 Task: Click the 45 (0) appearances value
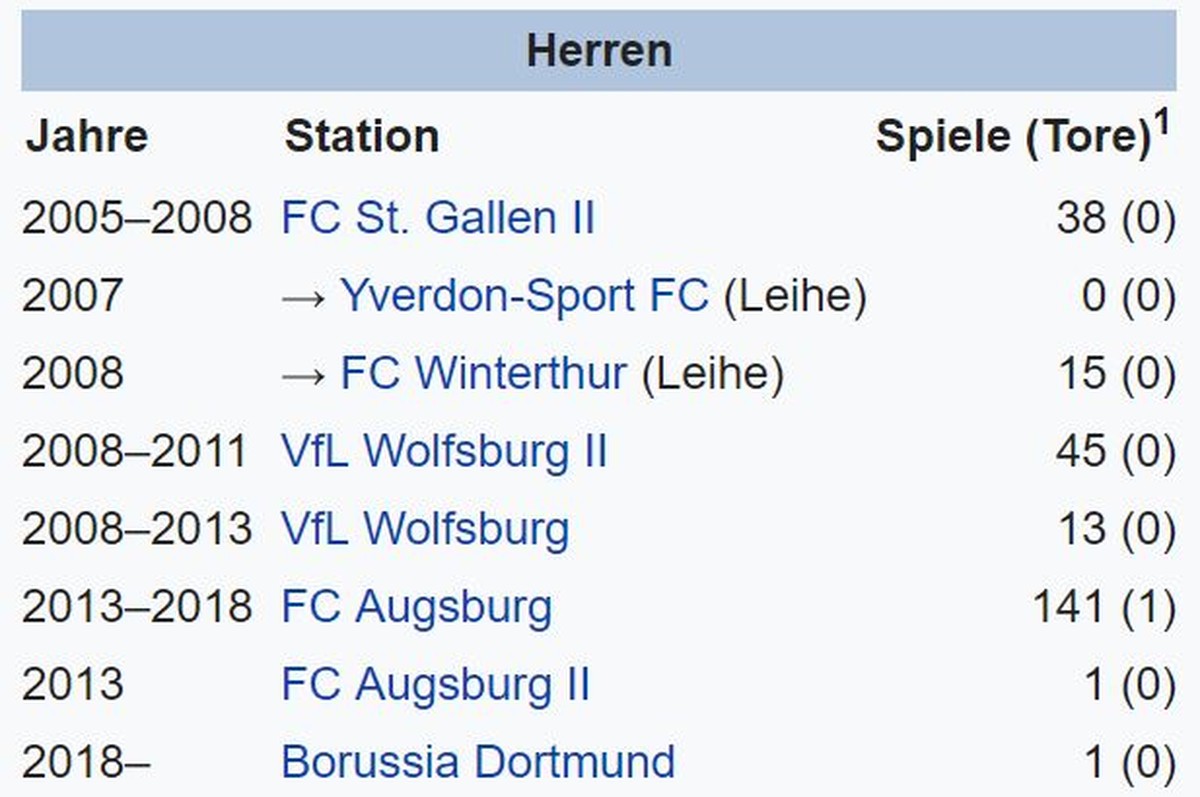(x=1116, y=451)
